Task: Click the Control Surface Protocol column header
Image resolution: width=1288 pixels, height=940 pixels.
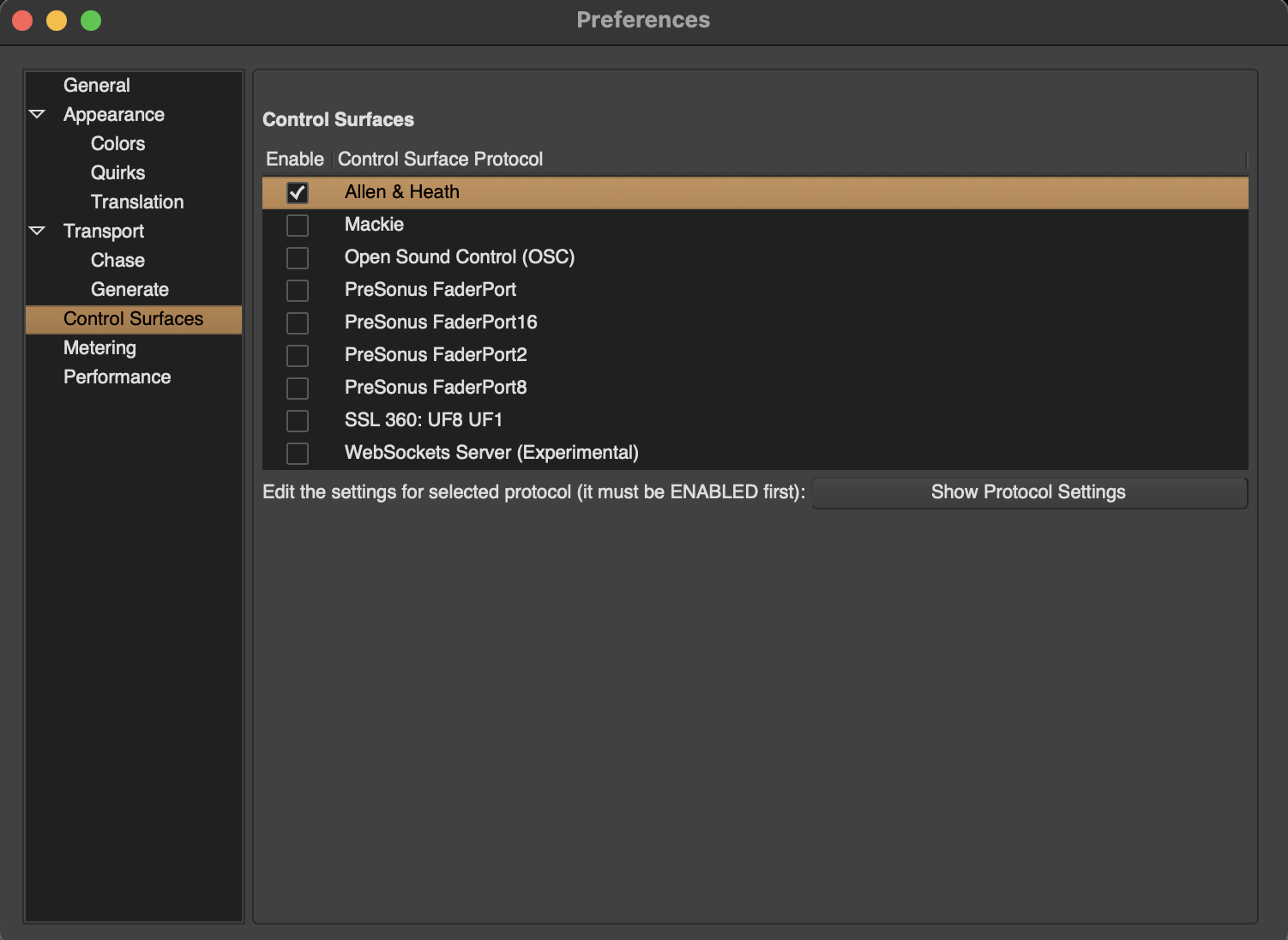Action: coord(440,160)
